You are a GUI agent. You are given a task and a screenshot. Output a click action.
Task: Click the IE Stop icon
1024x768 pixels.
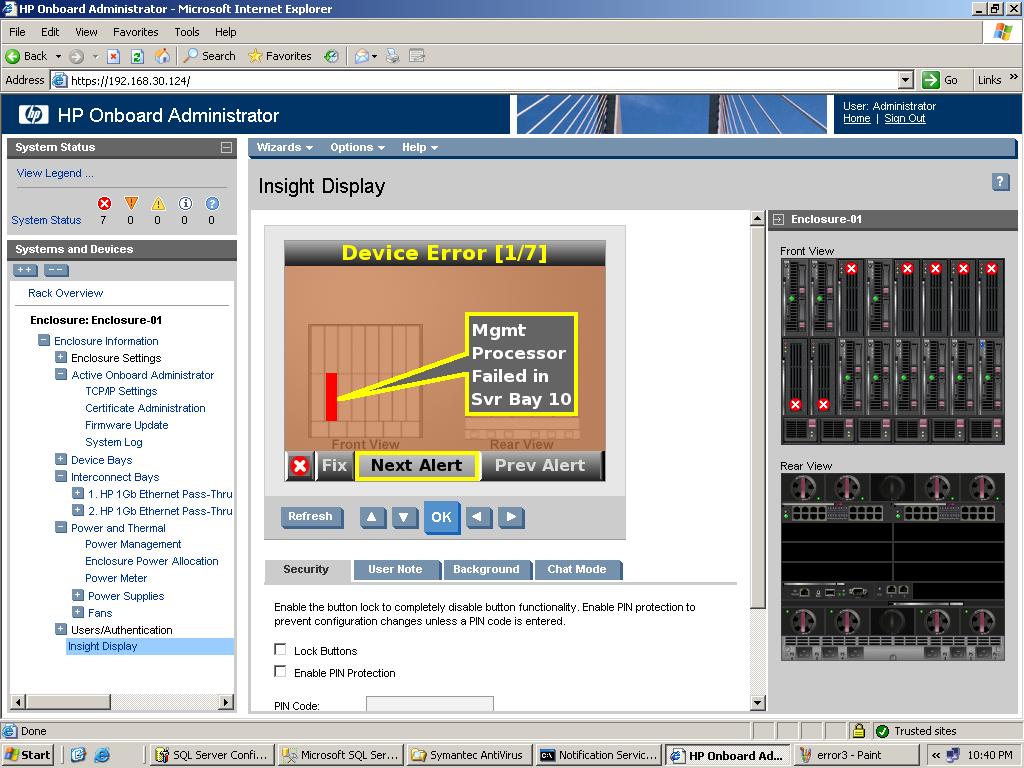(x=114, y=56)
